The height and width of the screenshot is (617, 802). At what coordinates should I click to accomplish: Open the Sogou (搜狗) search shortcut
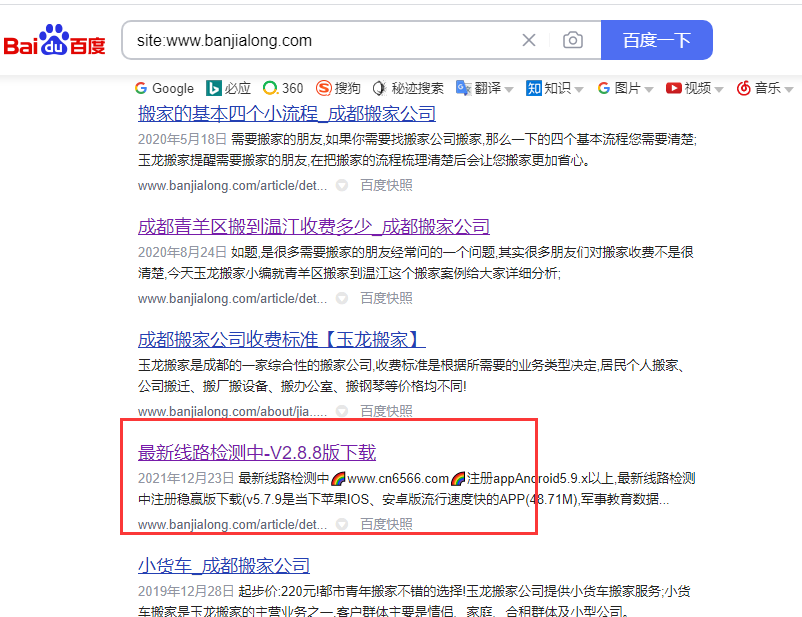(x=338, y=89)
